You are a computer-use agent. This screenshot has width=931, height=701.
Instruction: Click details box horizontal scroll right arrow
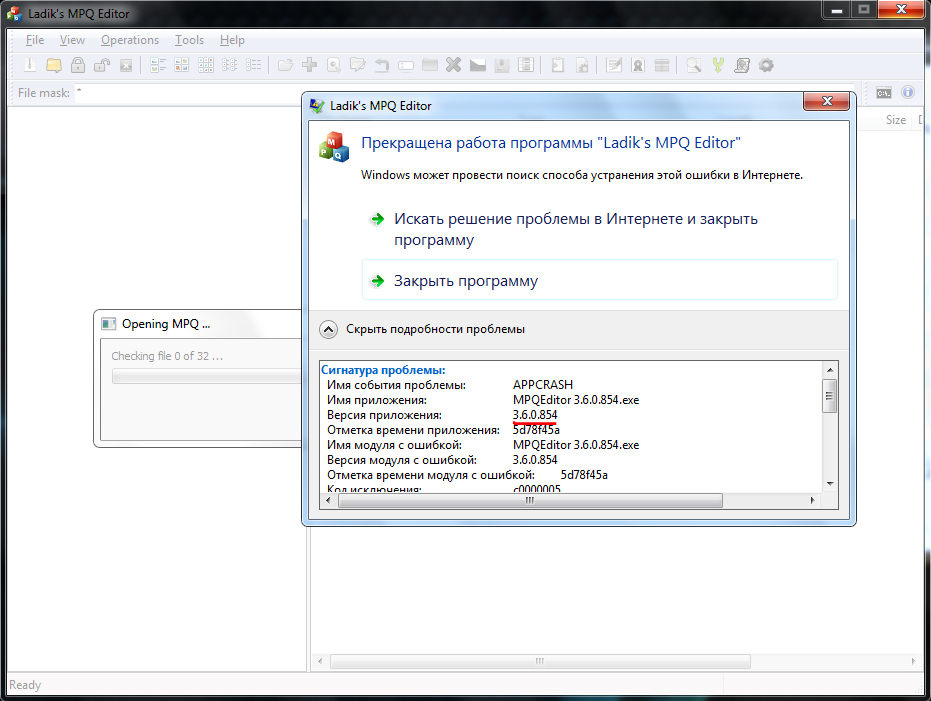813,500
